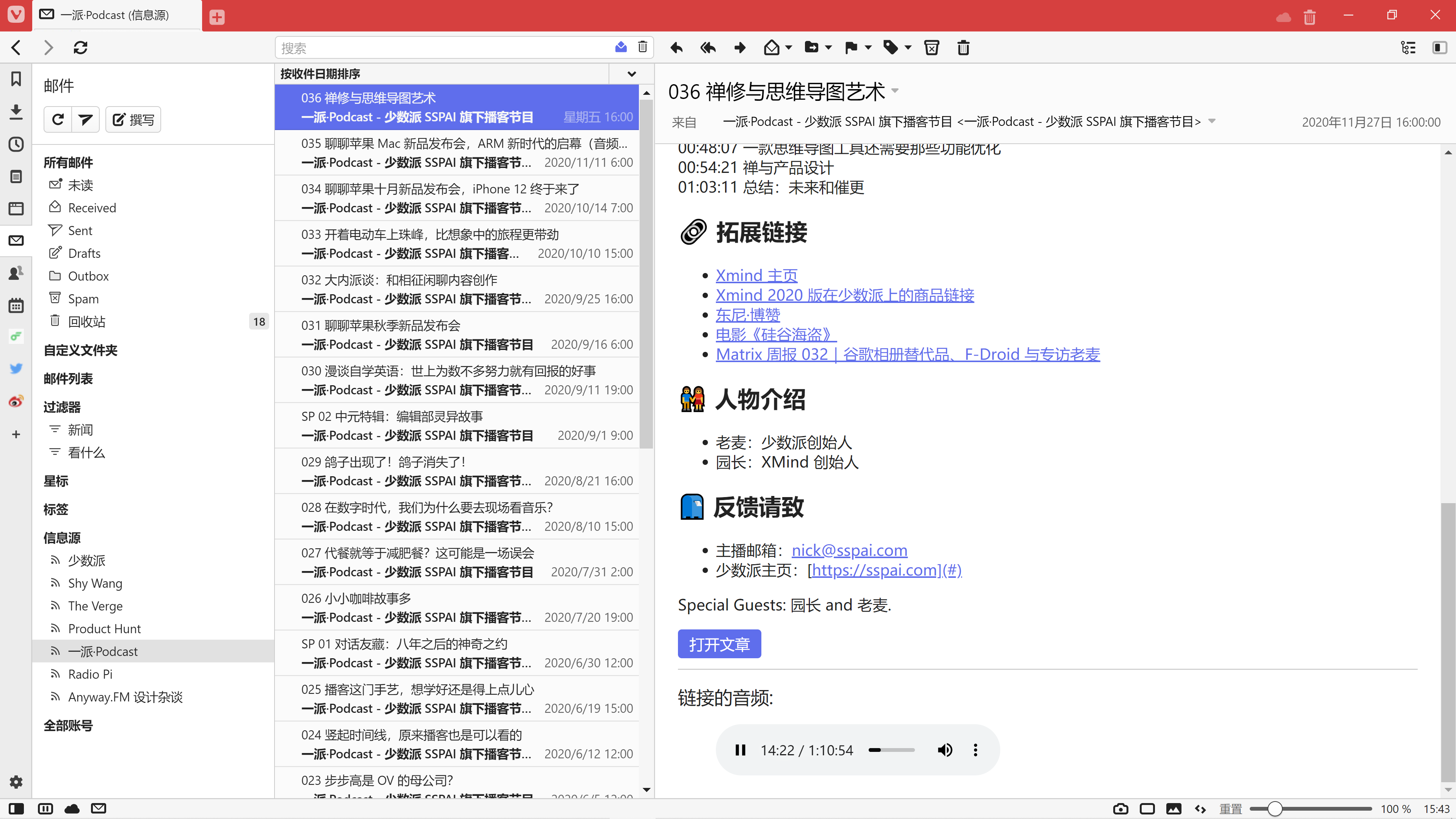Click the capture page camera icon
The width and height of the screenshot is (1456, 819).
(1120, 809)
